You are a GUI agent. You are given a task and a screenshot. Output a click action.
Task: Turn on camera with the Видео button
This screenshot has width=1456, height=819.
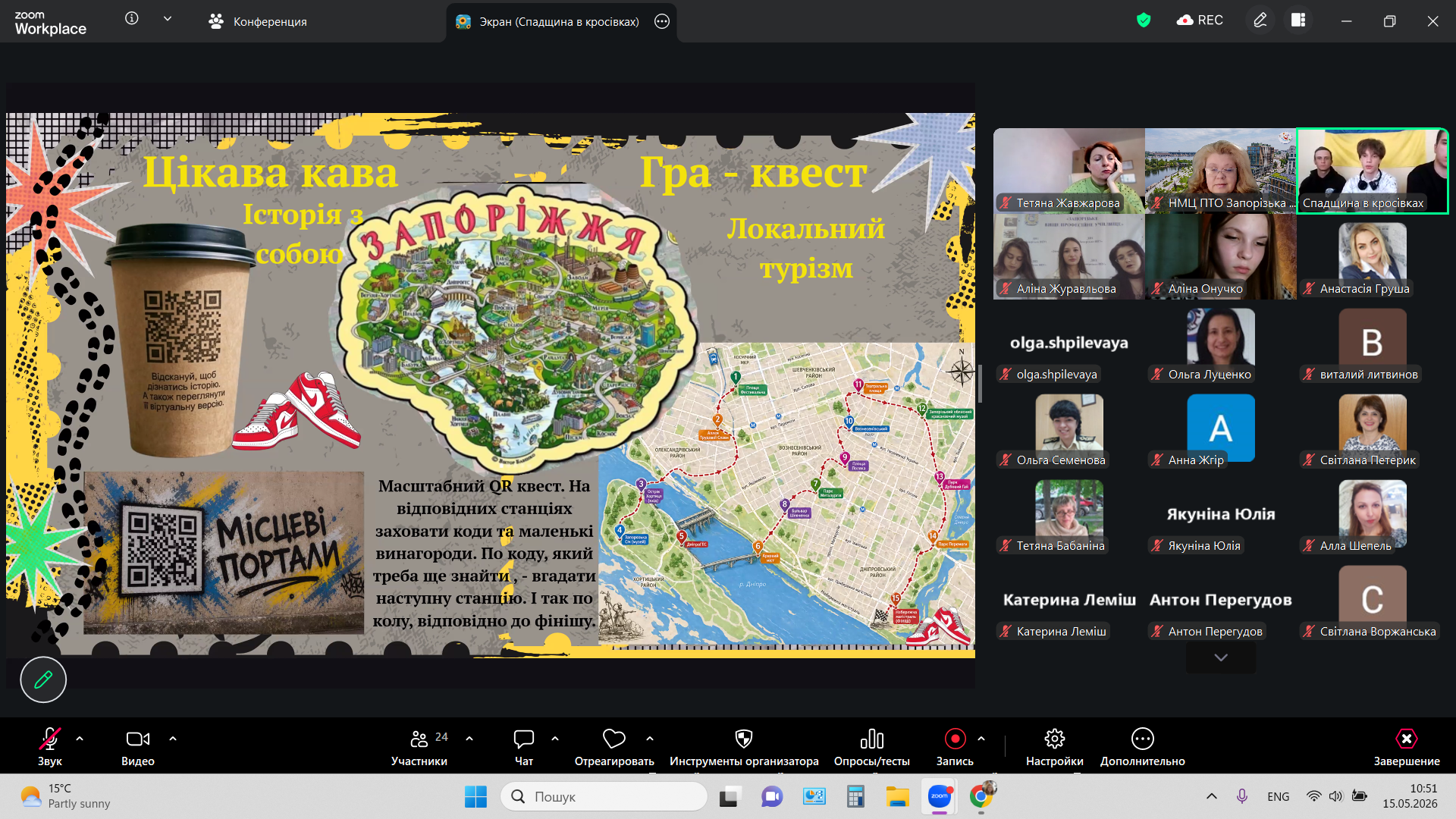(138, 747)
